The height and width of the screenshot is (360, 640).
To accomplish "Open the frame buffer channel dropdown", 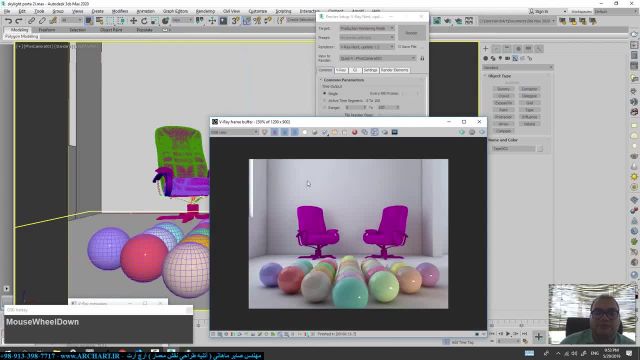I will 235,132.
